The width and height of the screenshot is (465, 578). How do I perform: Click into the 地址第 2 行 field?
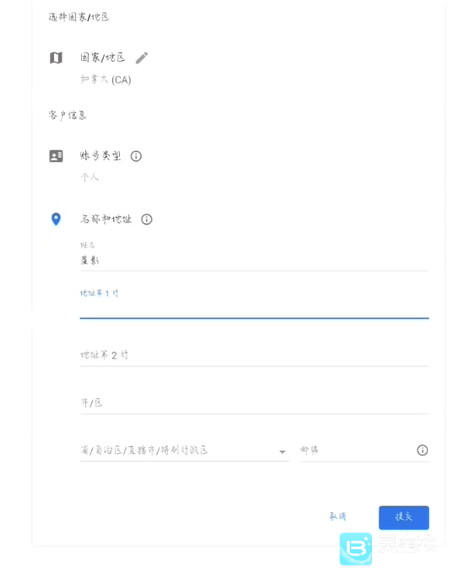coord(254,355)
